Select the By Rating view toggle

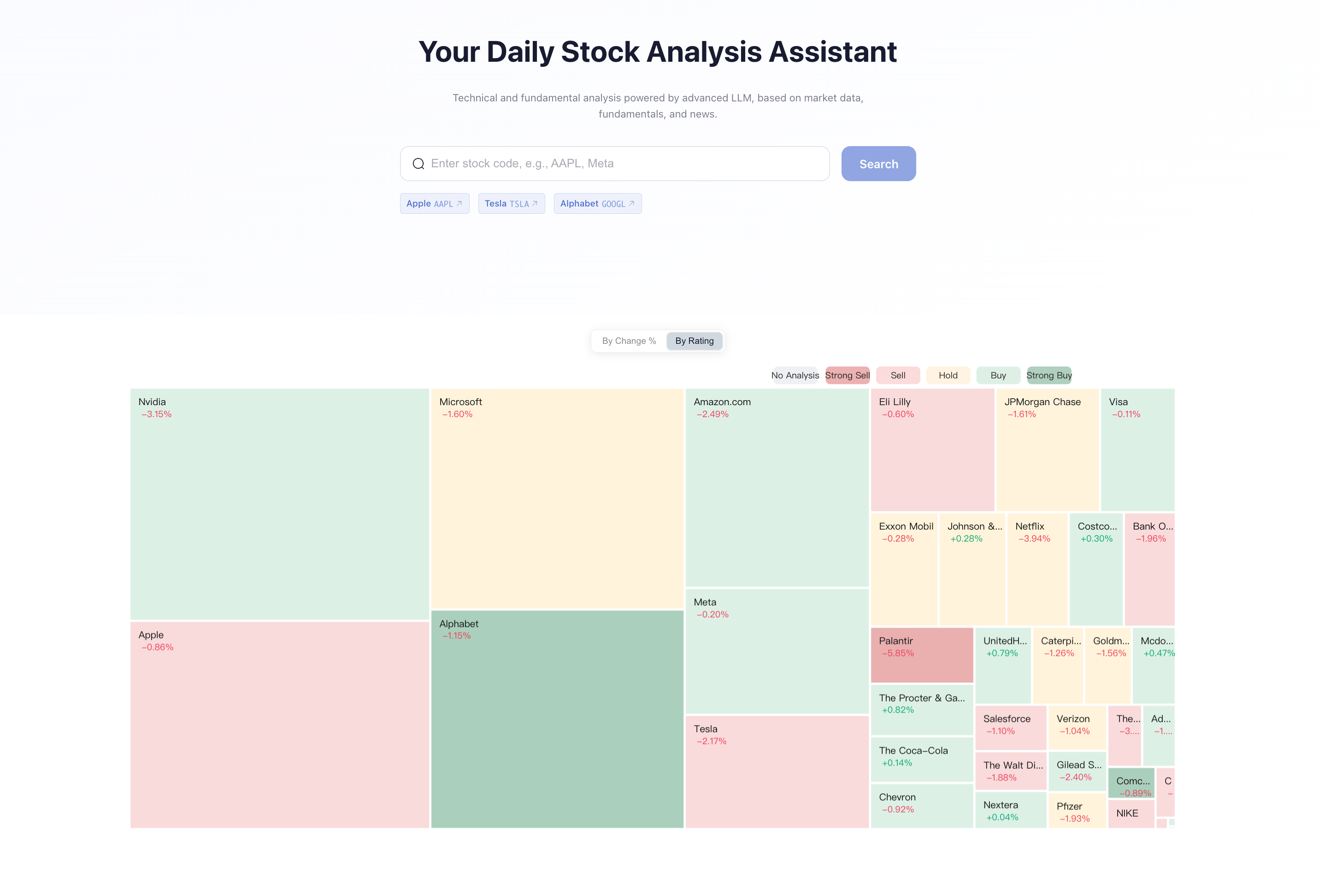coord(694,341)
